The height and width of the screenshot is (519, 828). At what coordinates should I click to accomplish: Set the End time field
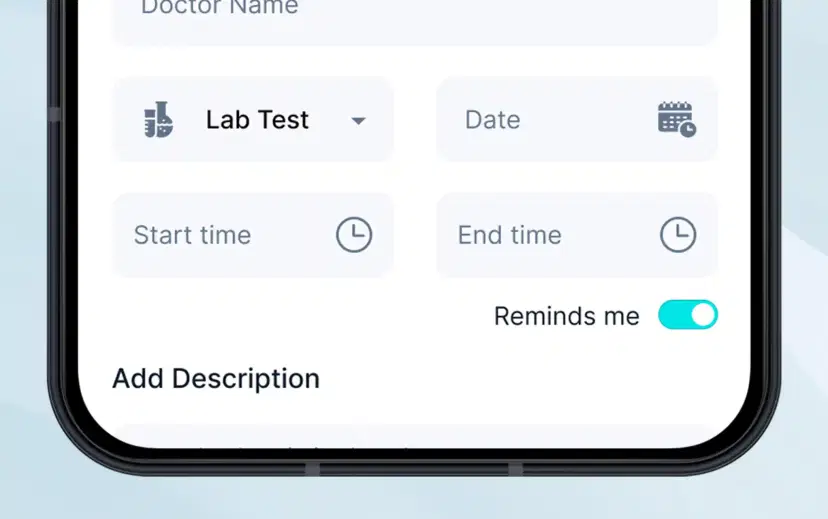576,235
